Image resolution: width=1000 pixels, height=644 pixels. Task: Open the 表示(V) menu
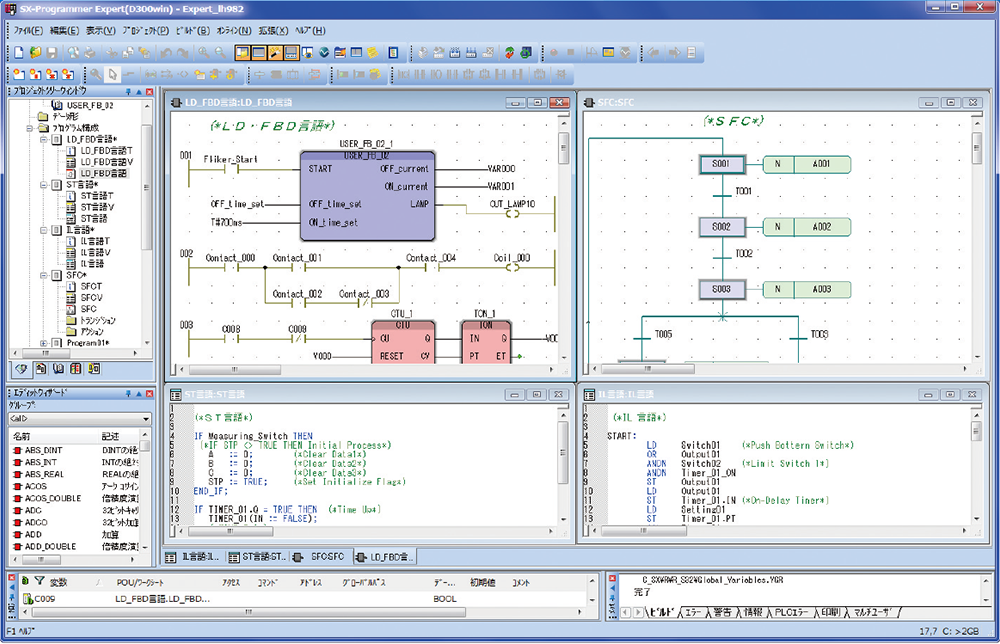click(101, 31)
